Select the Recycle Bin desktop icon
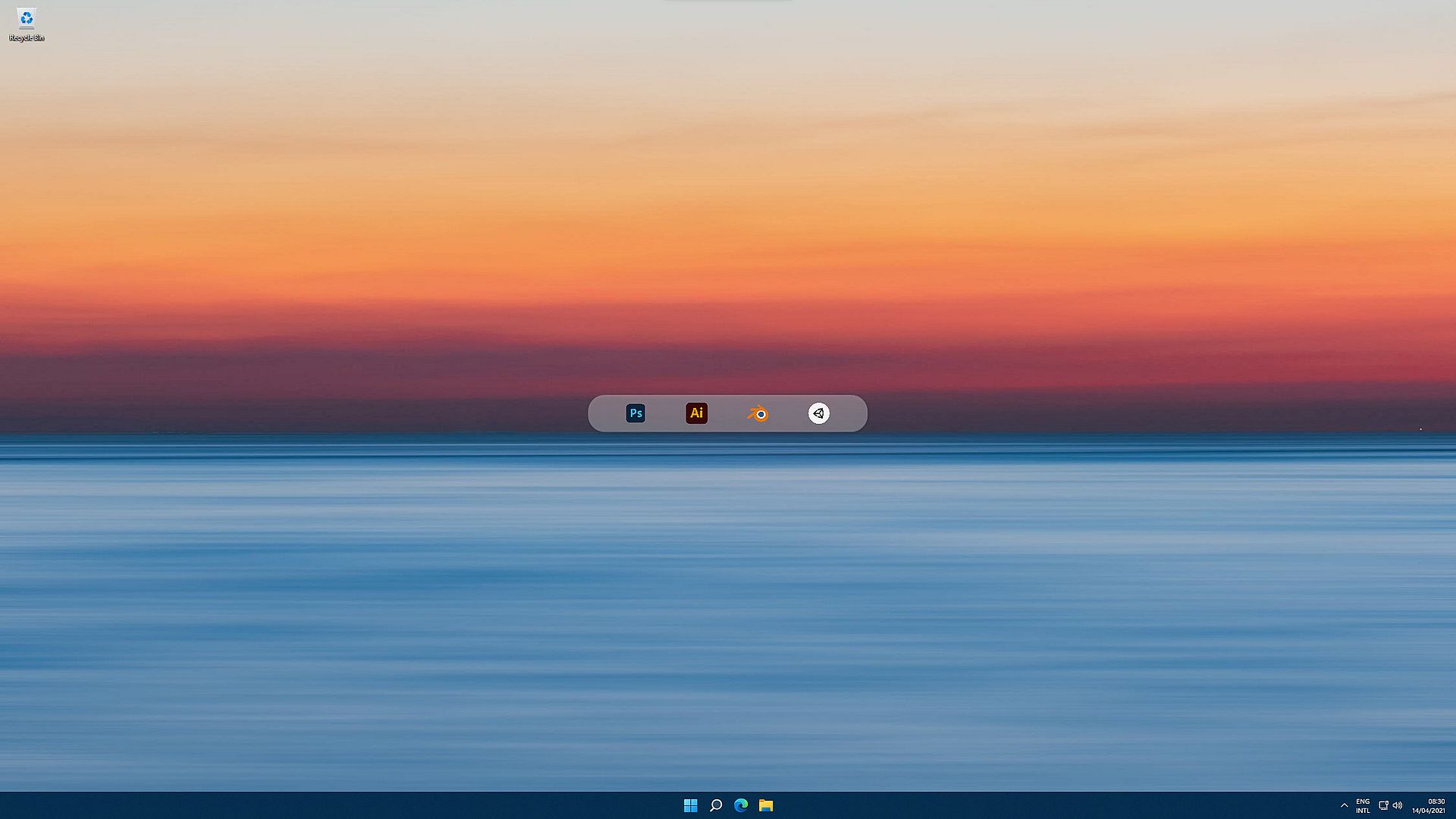 (27, 19)
